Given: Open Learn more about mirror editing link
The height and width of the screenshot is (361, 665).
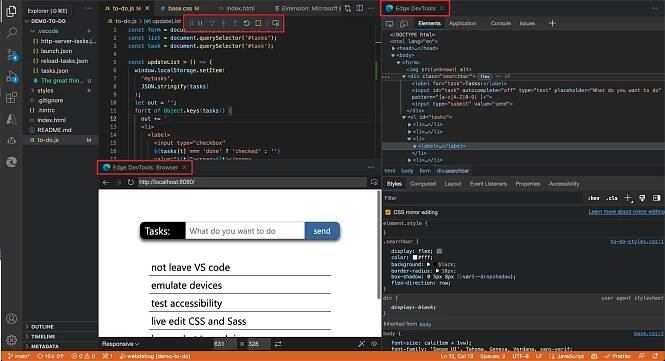Looking at the screenshot, I should (626, 212).
